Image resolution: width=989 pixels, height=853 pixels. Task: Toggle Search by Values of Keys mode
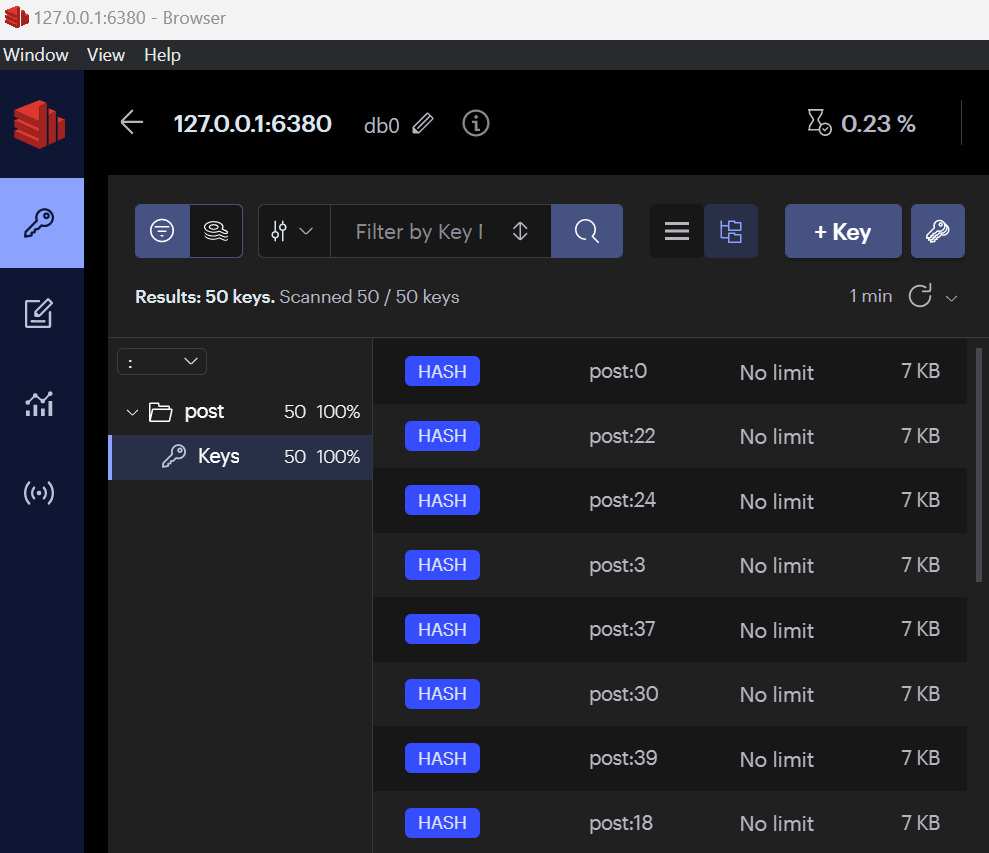click(x=216, y=232)
